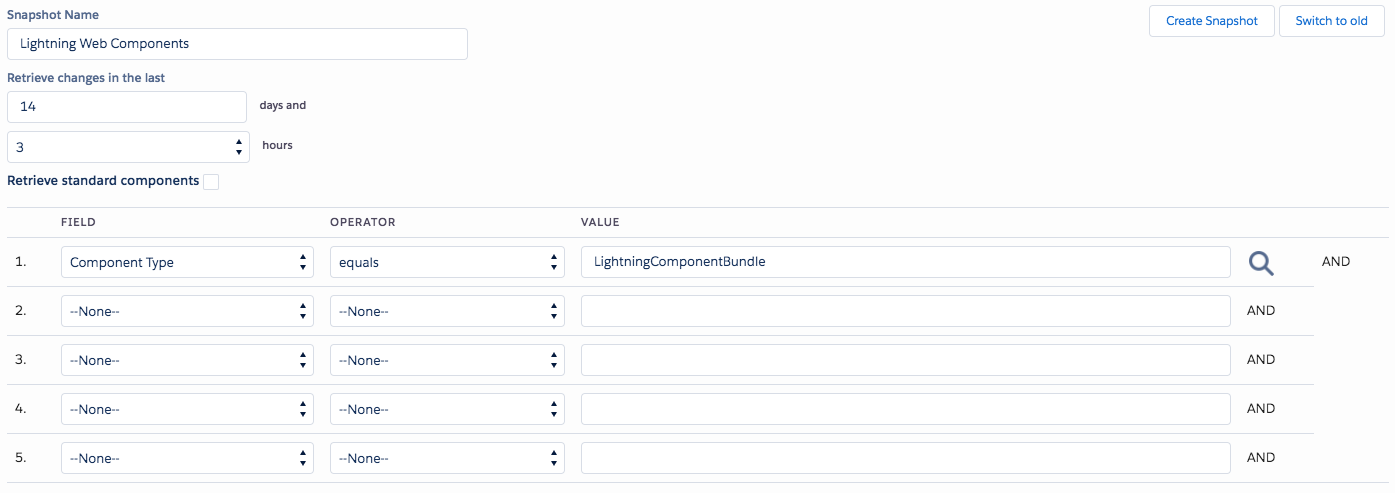
Task: Click the Snapshot Name label
Action: [x=53, y=15]
